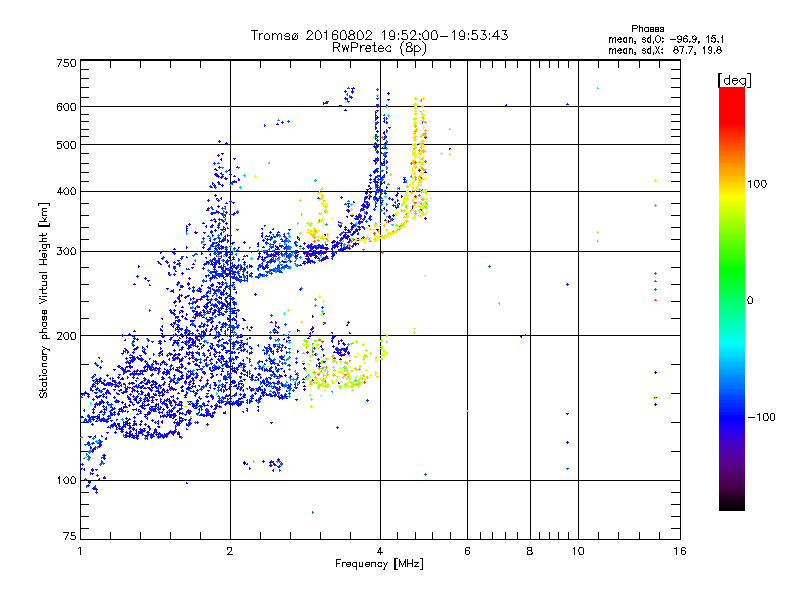Click the y-axis tick label '75'
Image resolution: width=800 pixels, height=600 pixels.
pyautogui.click(x=70, y=536)
